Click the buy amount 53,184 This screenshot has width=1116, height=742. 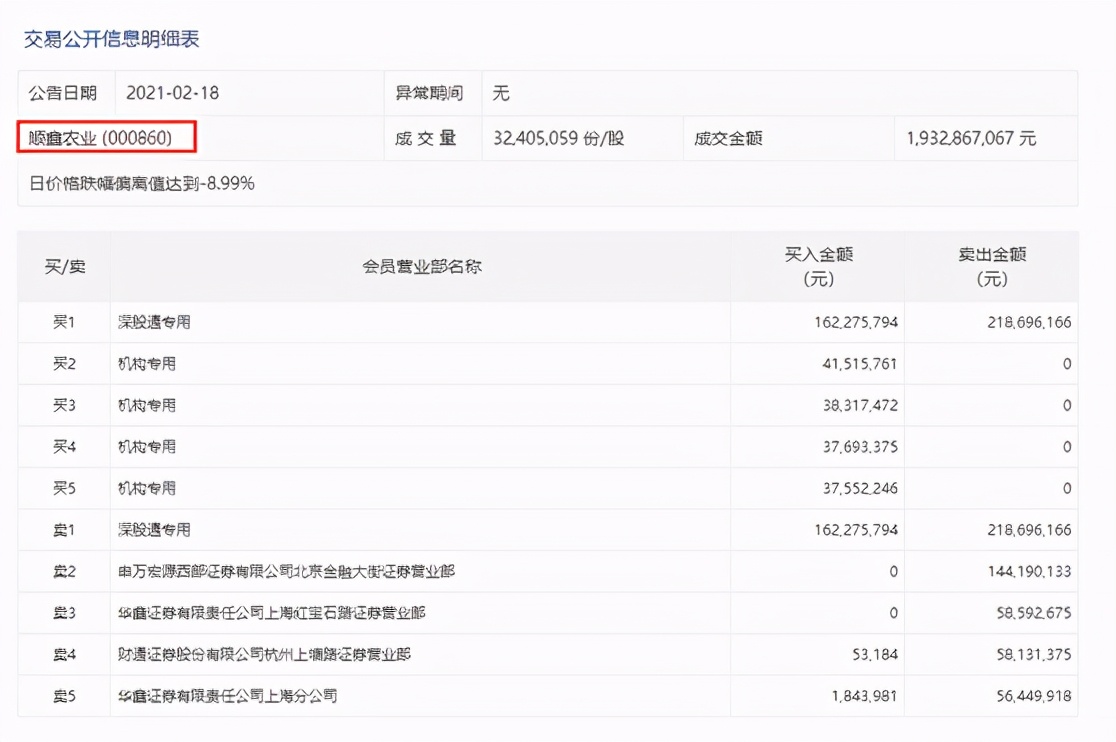point(875,654)
